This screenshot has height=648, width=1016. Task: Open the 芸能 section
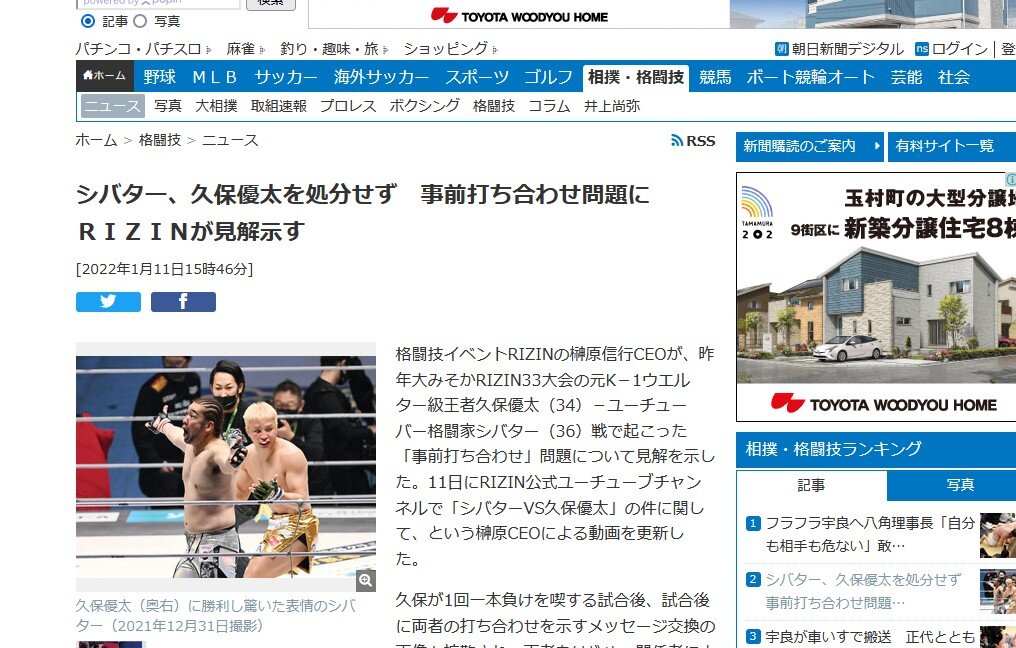click(x=906, y=77)
